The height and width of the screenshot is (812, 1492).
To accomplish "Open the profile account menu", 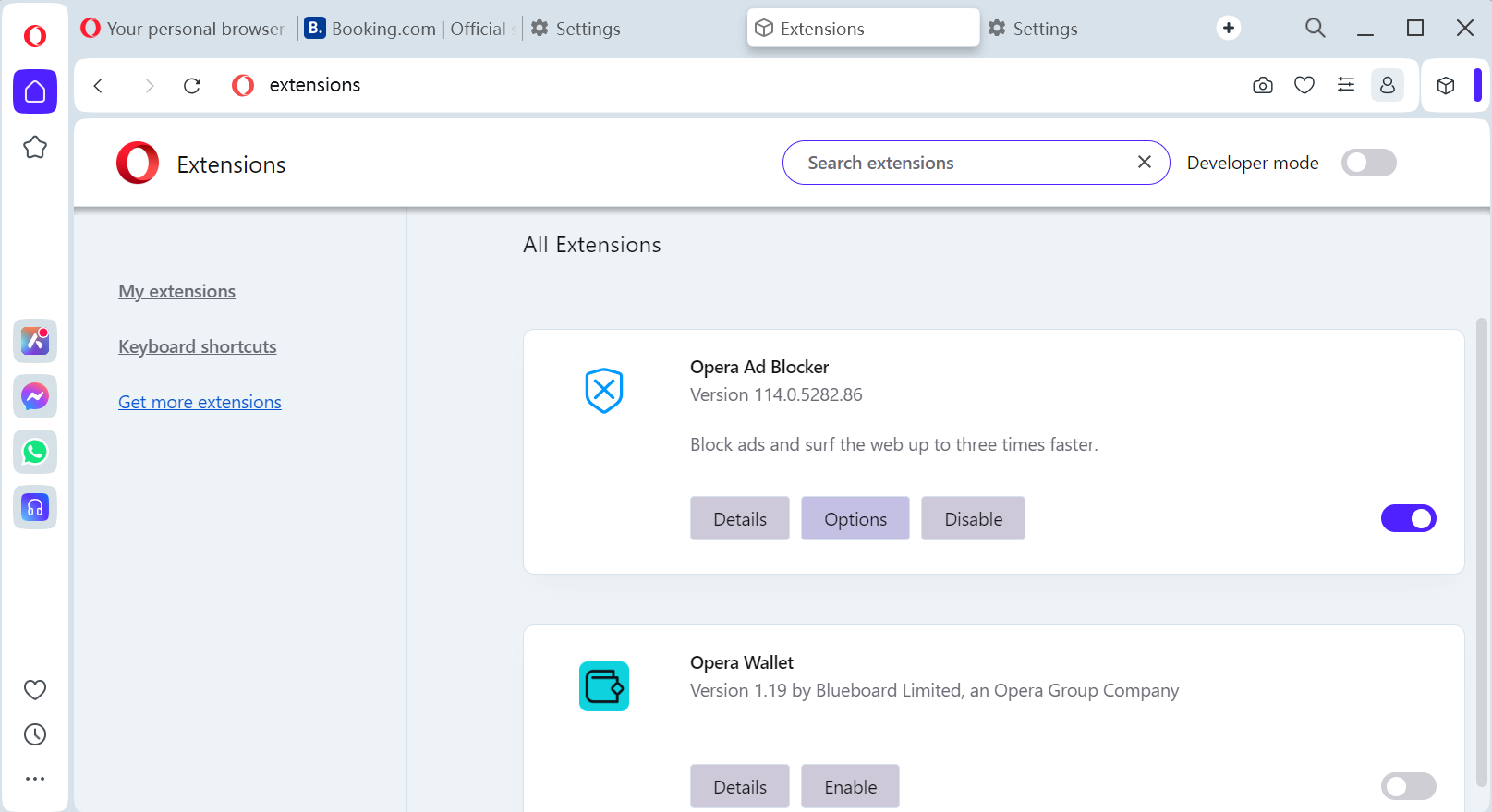I will (1387, 86).
